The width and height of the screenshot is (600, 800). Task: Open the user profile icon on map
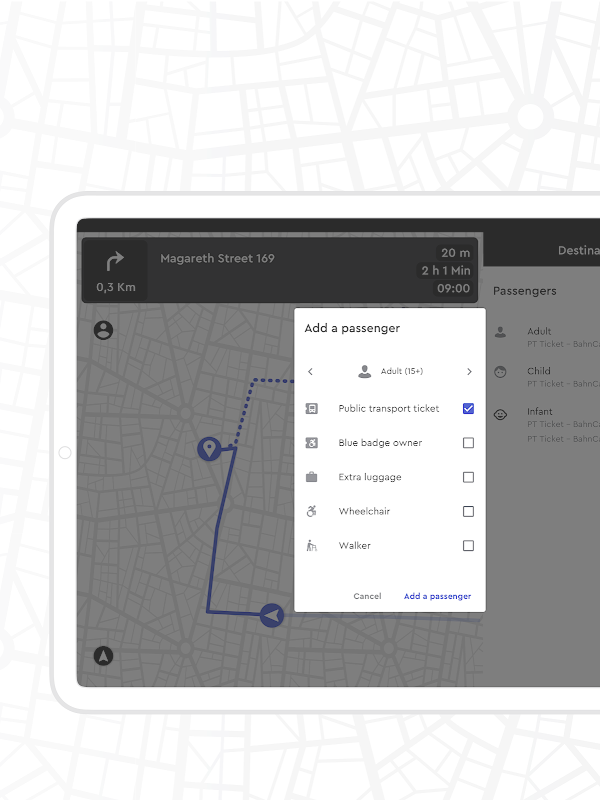[104, 330]
